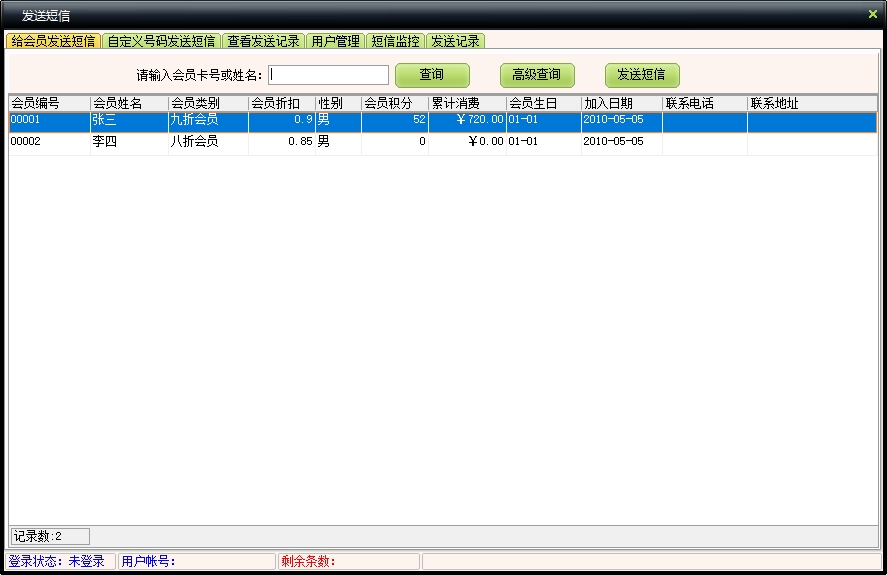Open the 自定义号码发送短信 tab
The image size is (887, 575).
pyautogui.click(x=161, y=41)
